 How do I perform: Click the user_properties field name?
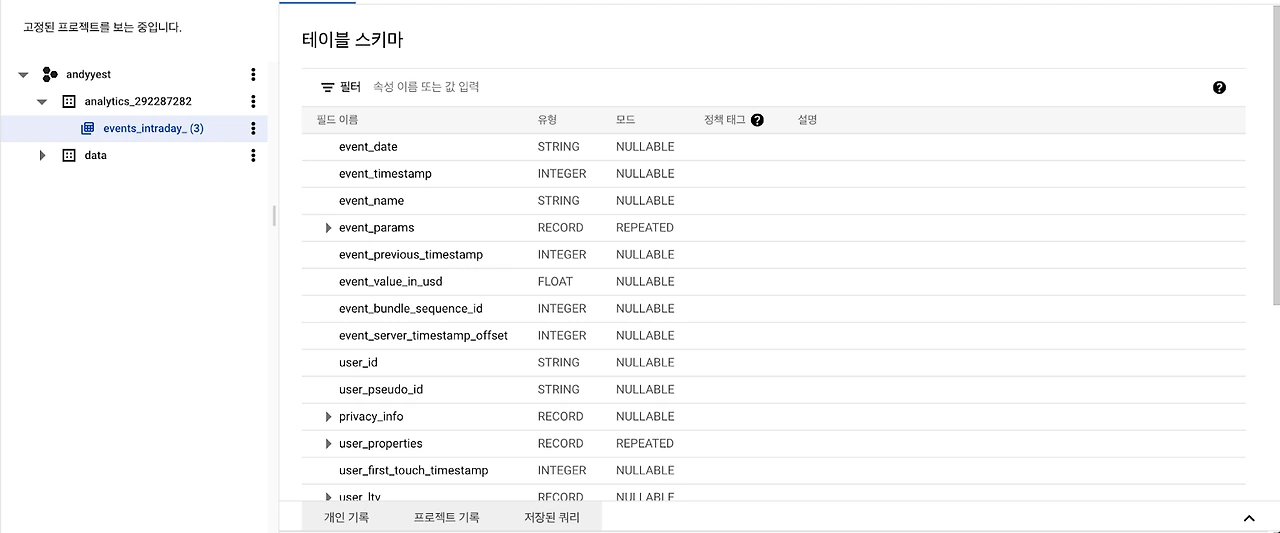pos(381,444)
